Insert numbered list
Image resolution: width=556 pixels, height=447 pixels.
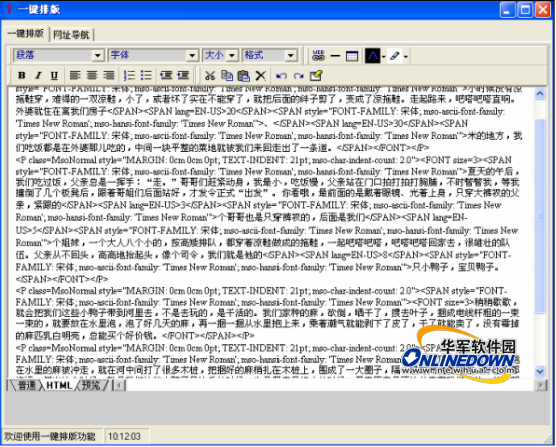point(129,75)
